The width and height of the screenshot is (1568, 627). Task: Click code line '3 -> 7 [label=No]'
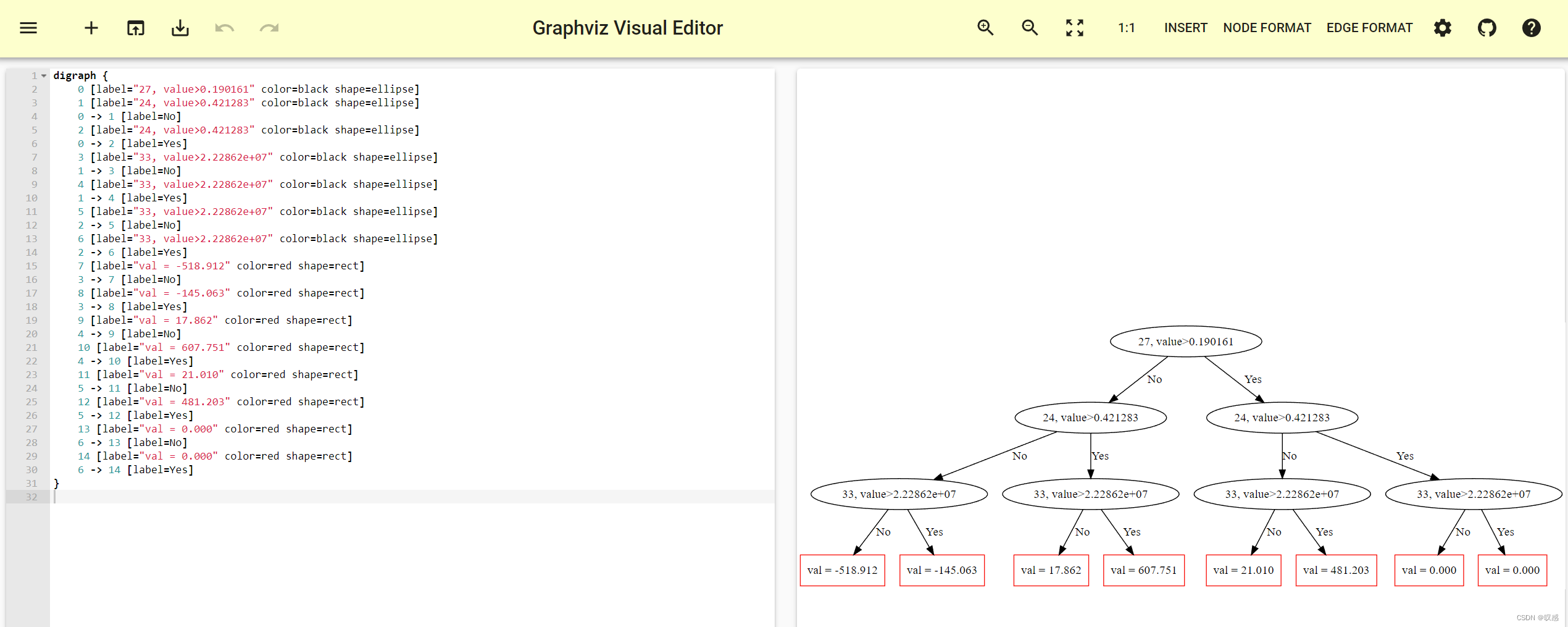[x=130, y=279]
